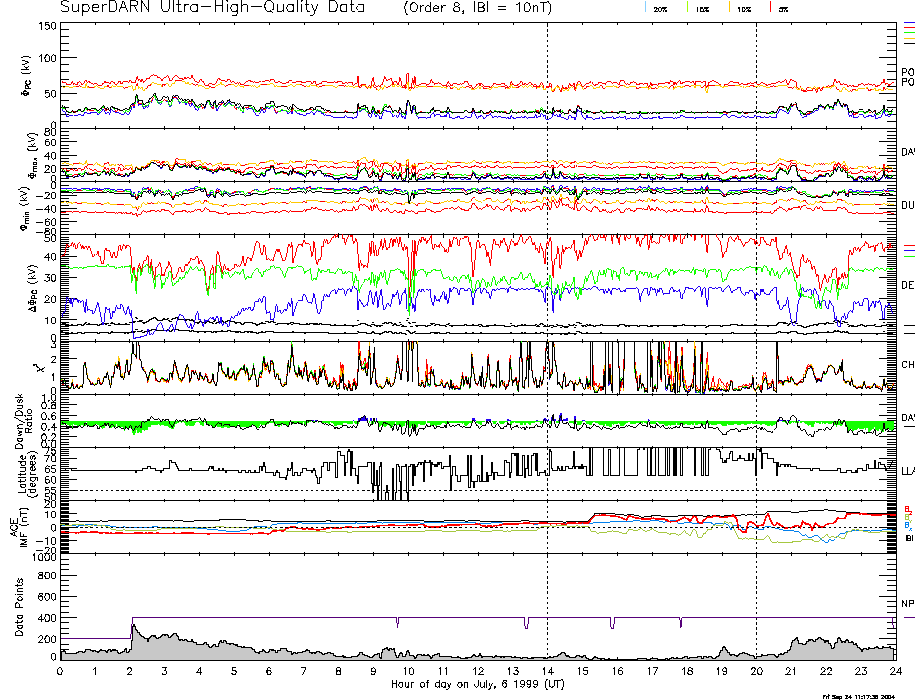This screenshot has height=700, width=915.
Task: Click the 'Dawn/Dusk Ratio' axis label
Action: [18, 421]
